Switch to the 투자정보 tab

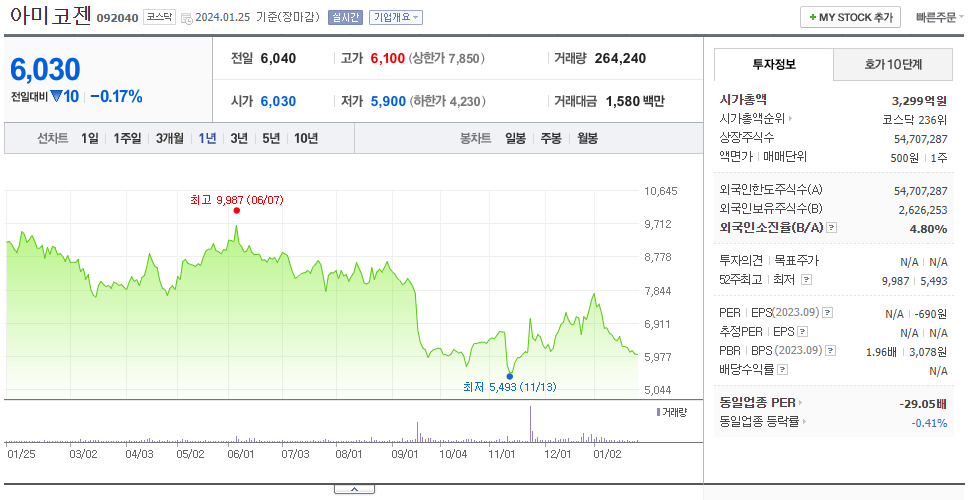[x=774, y=64]
